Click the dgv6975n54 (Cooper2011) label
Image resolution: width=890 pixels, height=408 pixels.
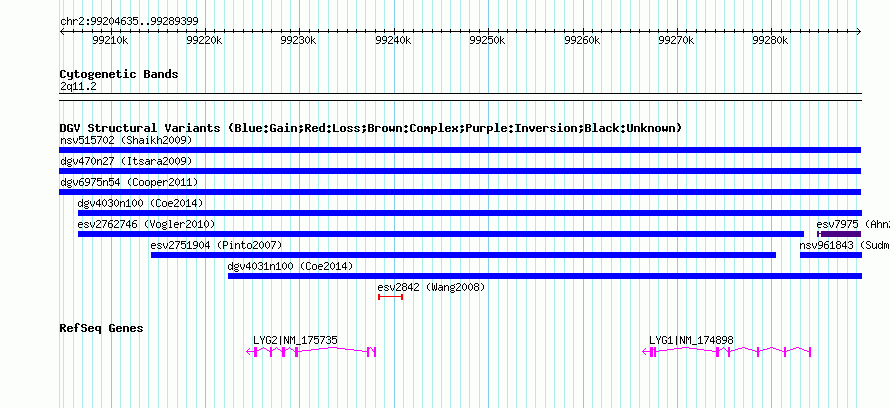pos(129,182)
